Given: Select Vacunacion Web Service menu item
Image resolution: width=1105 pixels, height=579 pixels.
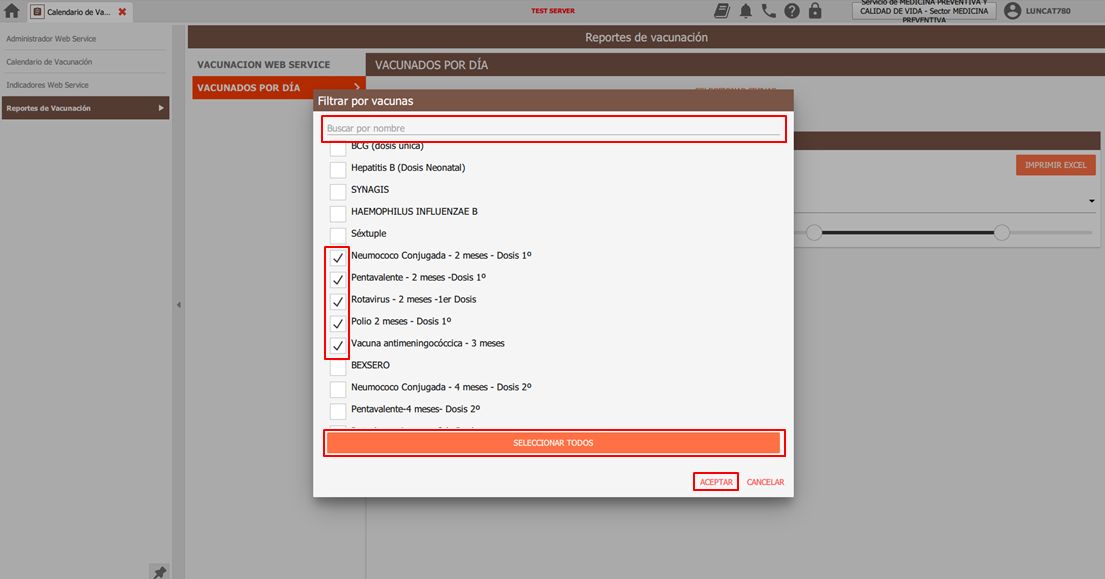Looking at the screenshot, I should tap(263, 65).
